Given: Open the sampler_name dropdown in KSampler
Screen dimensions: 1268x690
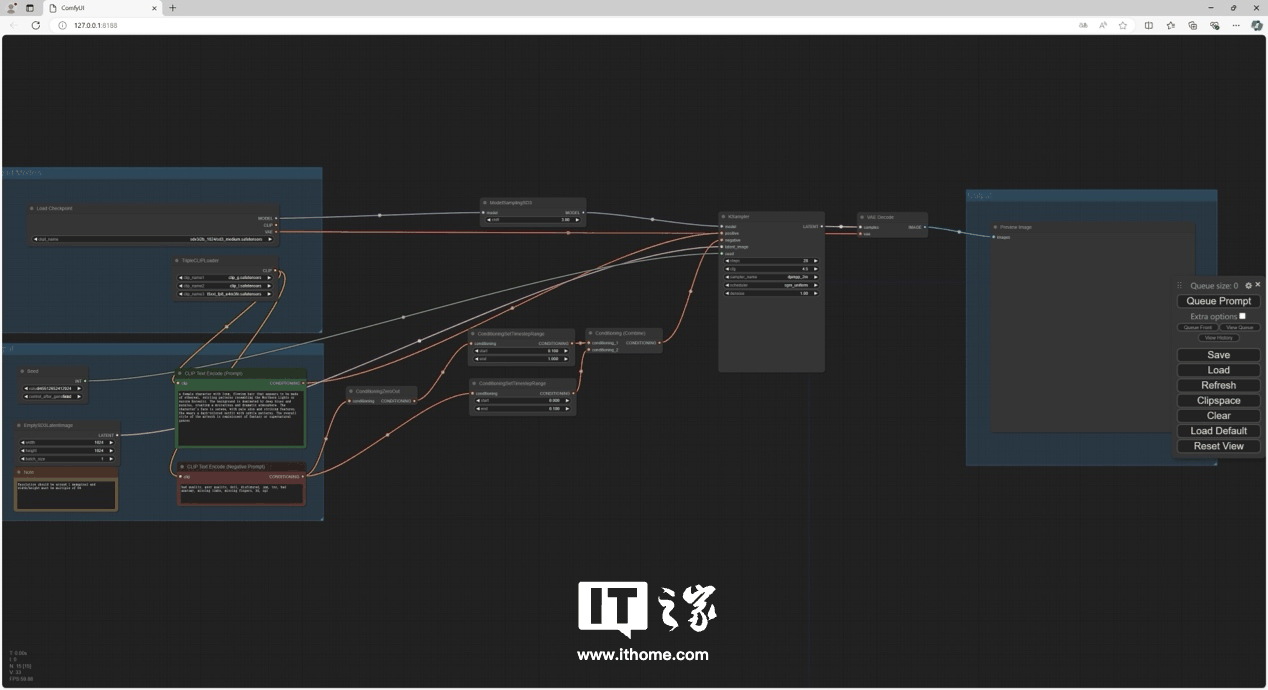Looking at the screenshot, I should (x=770, y=277).
